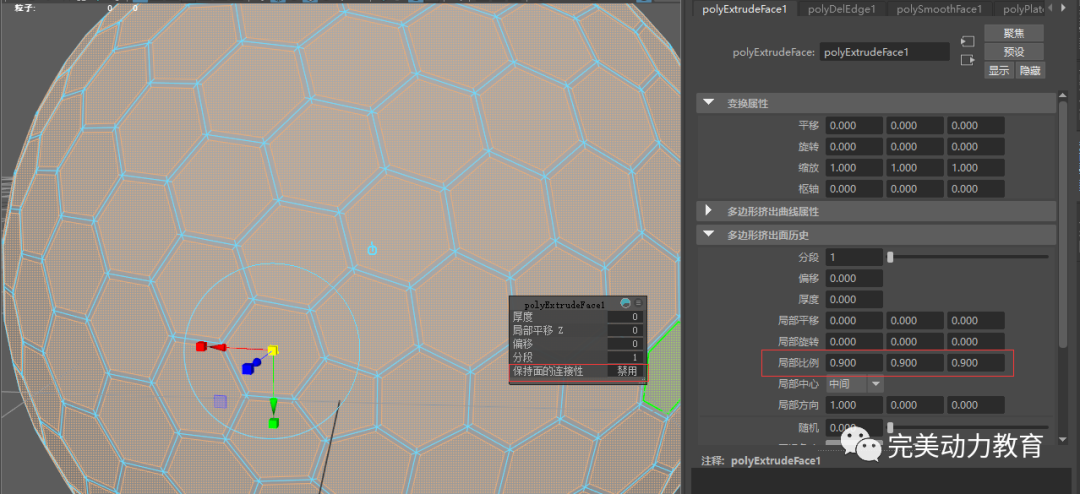Click the green Y-axis manipulator handle
The width and height of the screenshot is (1080, 494).
coord(273,422)
